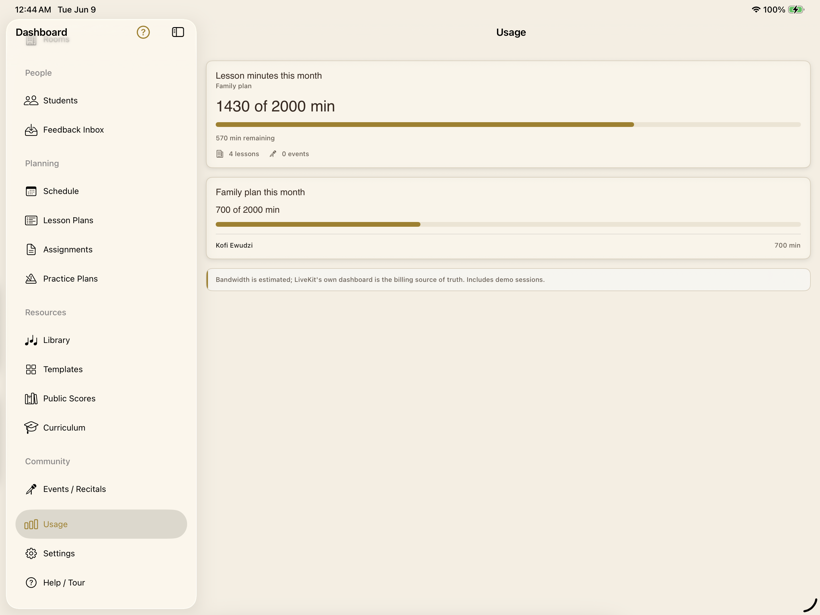
Task: Click the events microphone icon in usage card
Action: [x=272, y=154]
